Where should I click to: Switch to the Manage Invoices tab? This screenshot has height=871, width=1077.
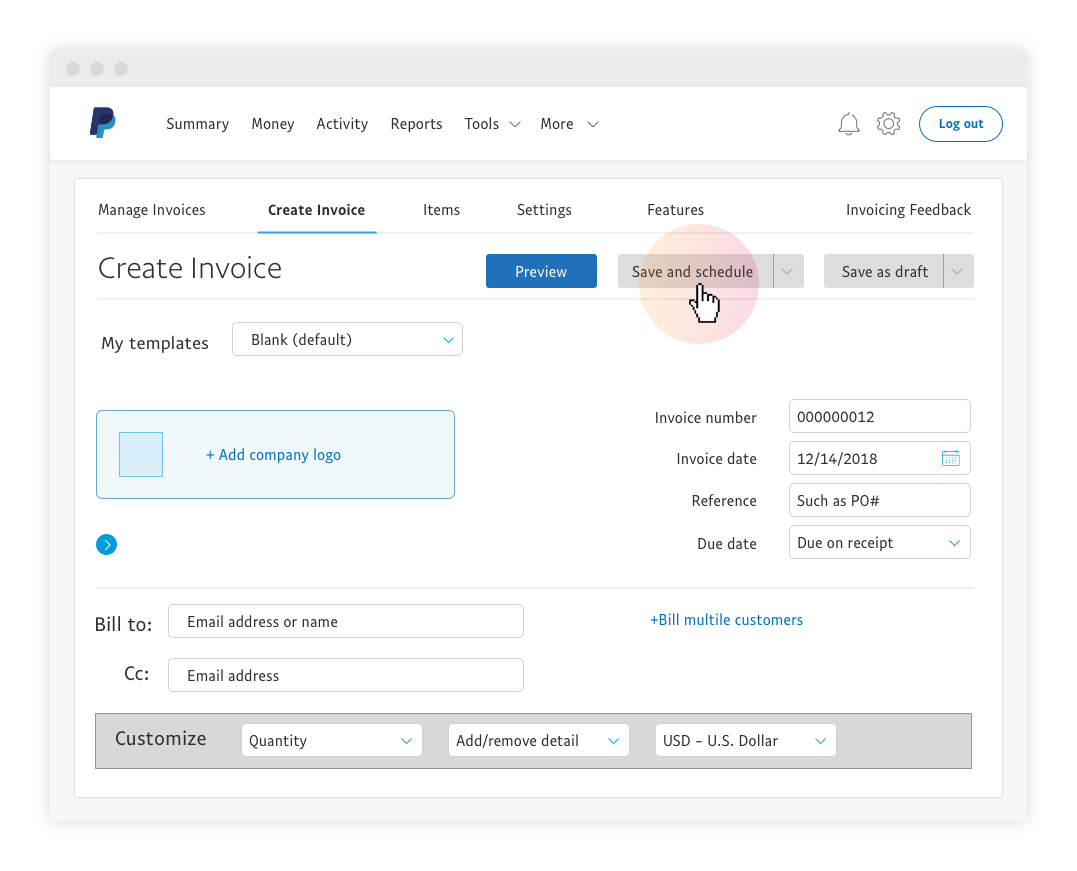(152, 210)
